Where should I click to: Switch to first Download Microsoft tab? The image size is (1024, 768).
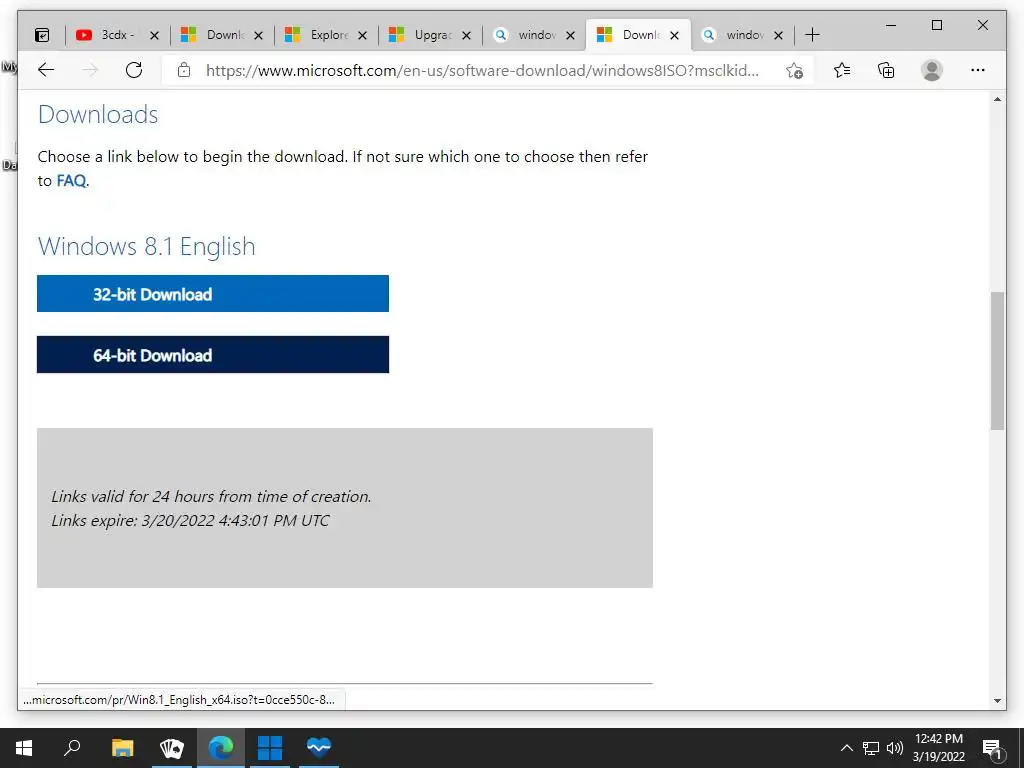213,35
